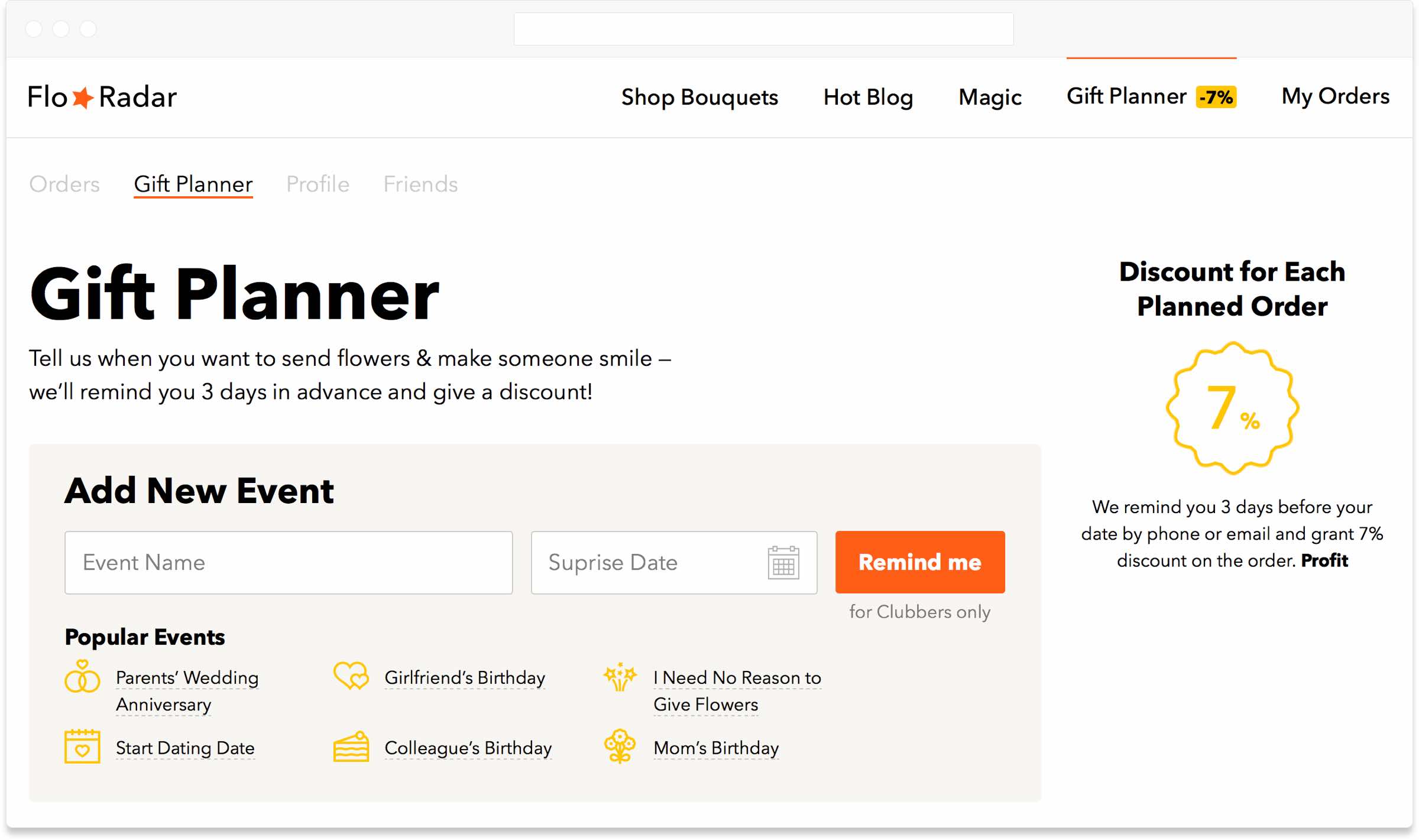Click the Friends tab
The height and width of the screenshot is (840, 1419).
419,184
